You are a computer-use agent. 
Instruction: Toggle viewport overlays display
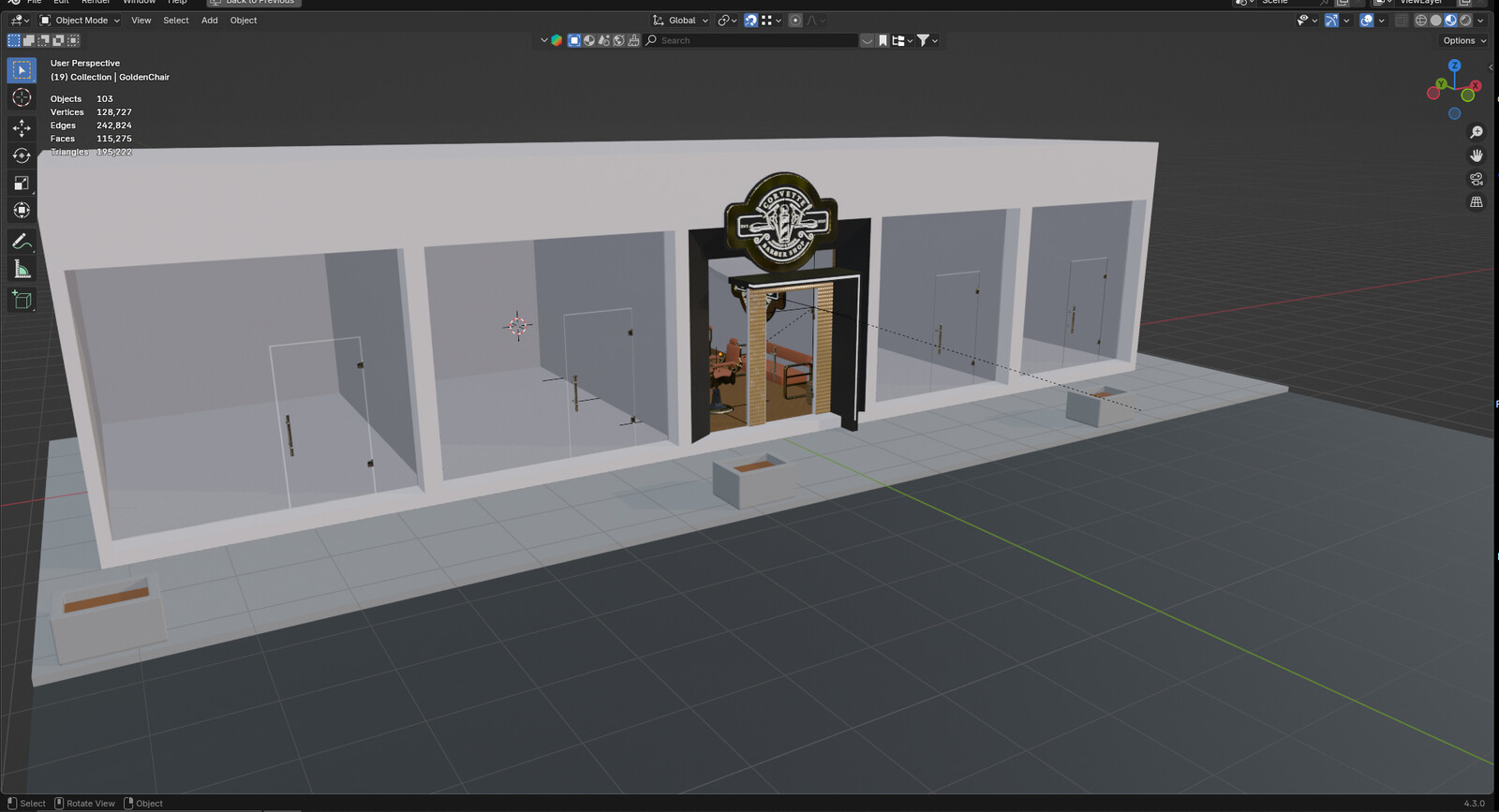coord(1367,21)
